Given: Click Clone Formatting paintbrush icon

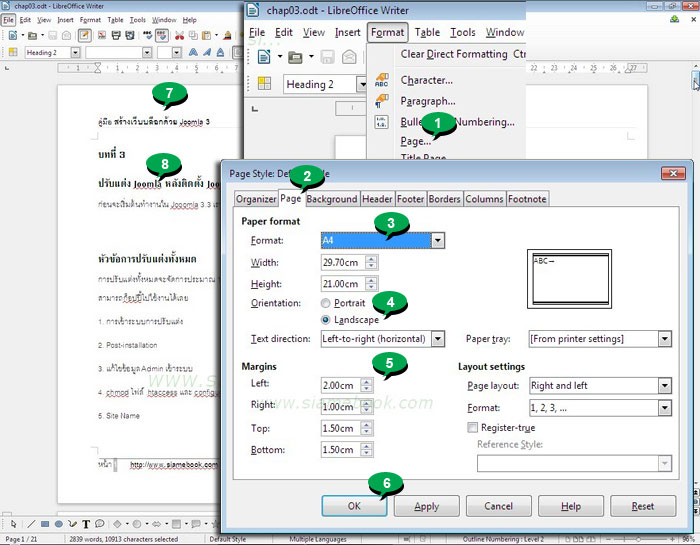Looking at the screenshot, I should tap(228, 35).
